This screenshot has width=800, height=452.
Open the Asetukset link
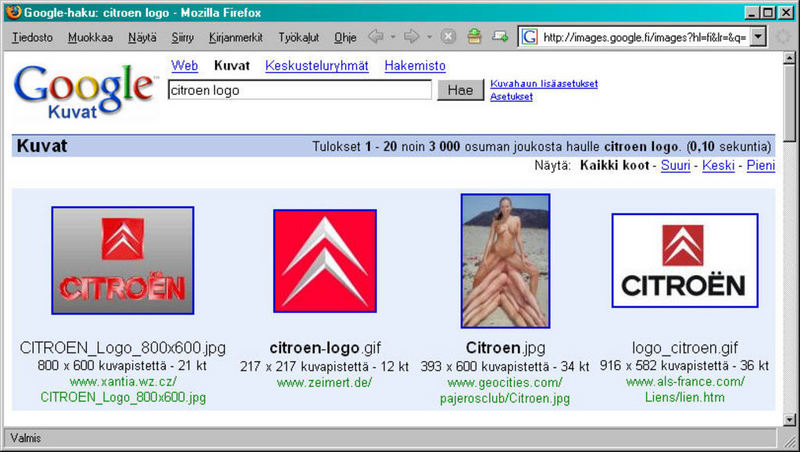[x=511, y=96]
